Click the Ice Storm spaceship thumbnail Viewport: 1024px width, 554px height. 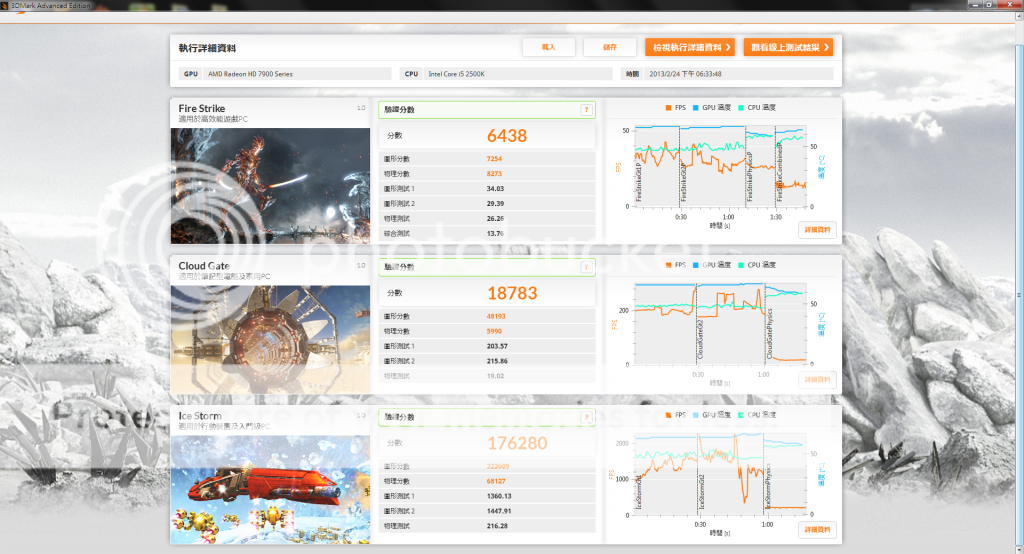point(270,490)
